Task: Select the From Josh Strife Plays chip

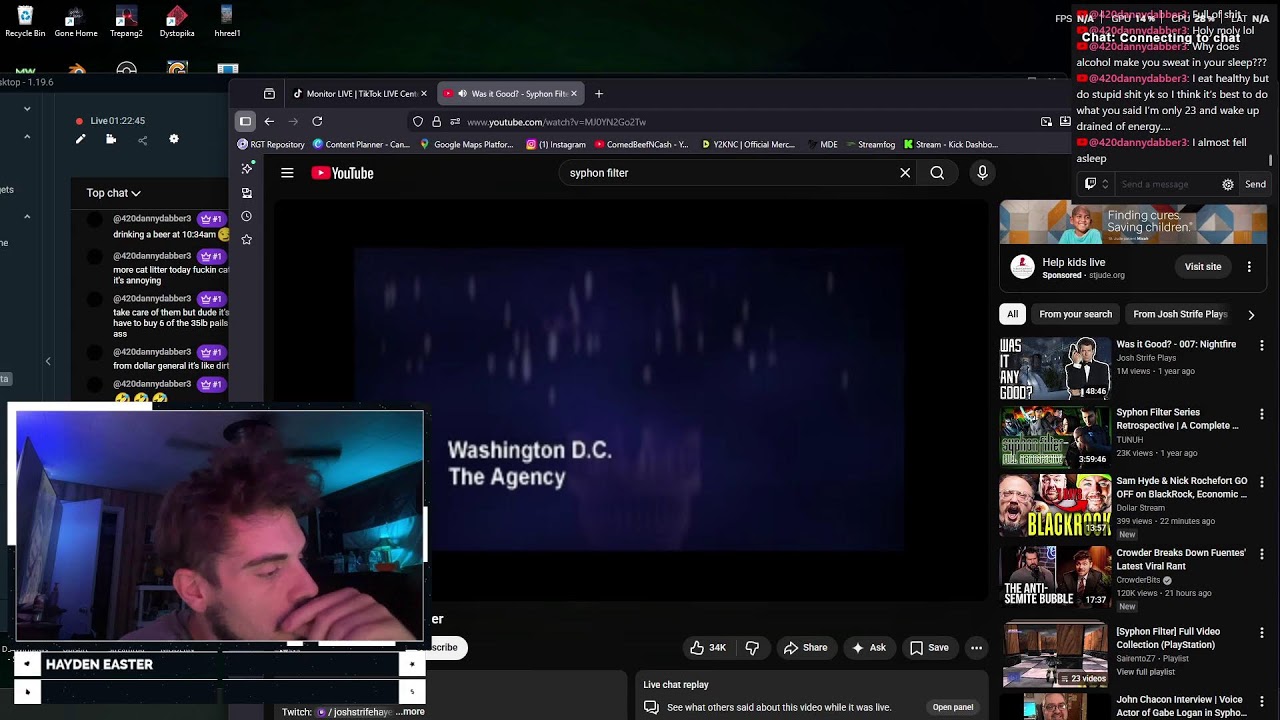Action: coord(1180,314)
